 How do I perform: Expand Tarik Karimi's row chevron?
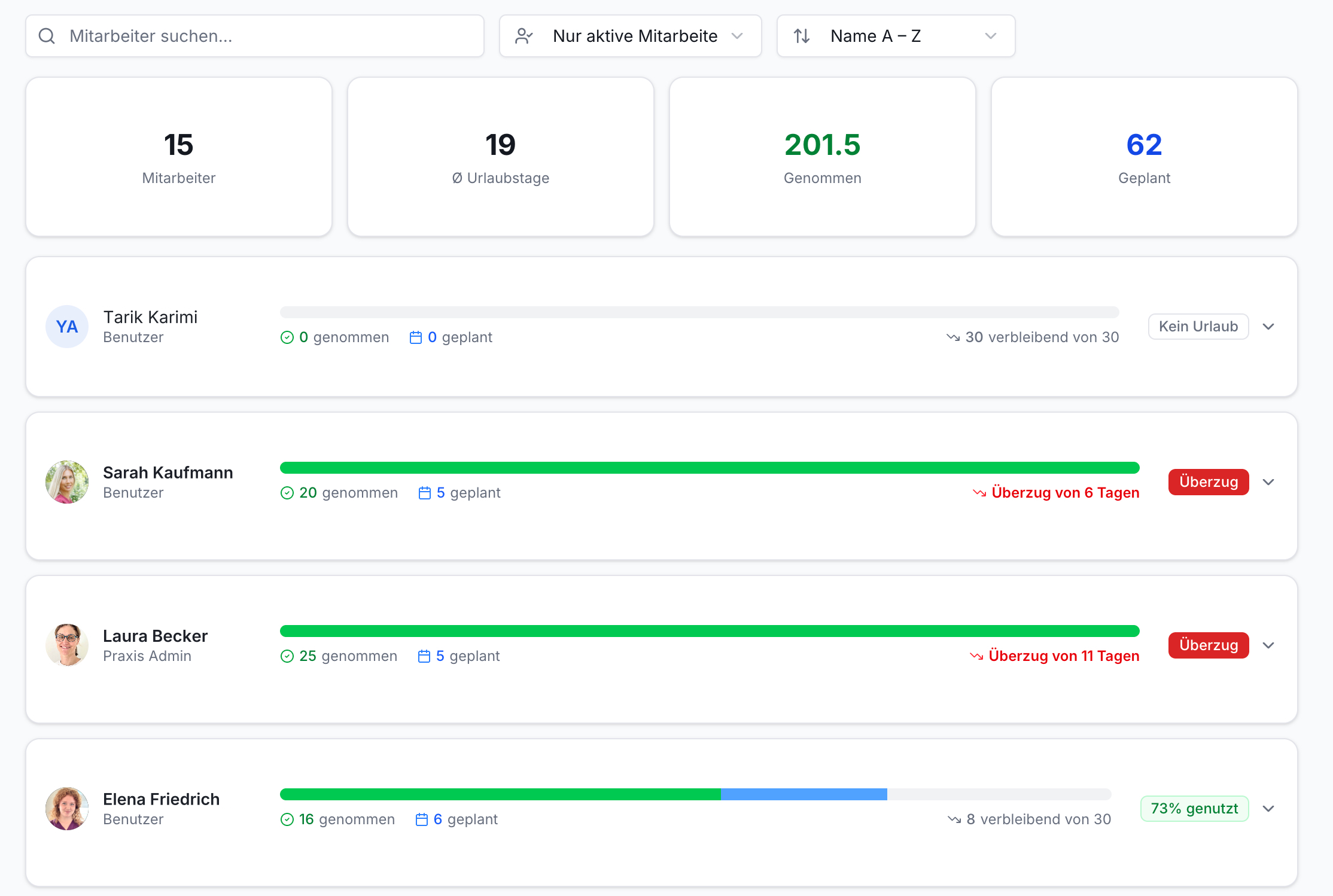(1268, 327)
